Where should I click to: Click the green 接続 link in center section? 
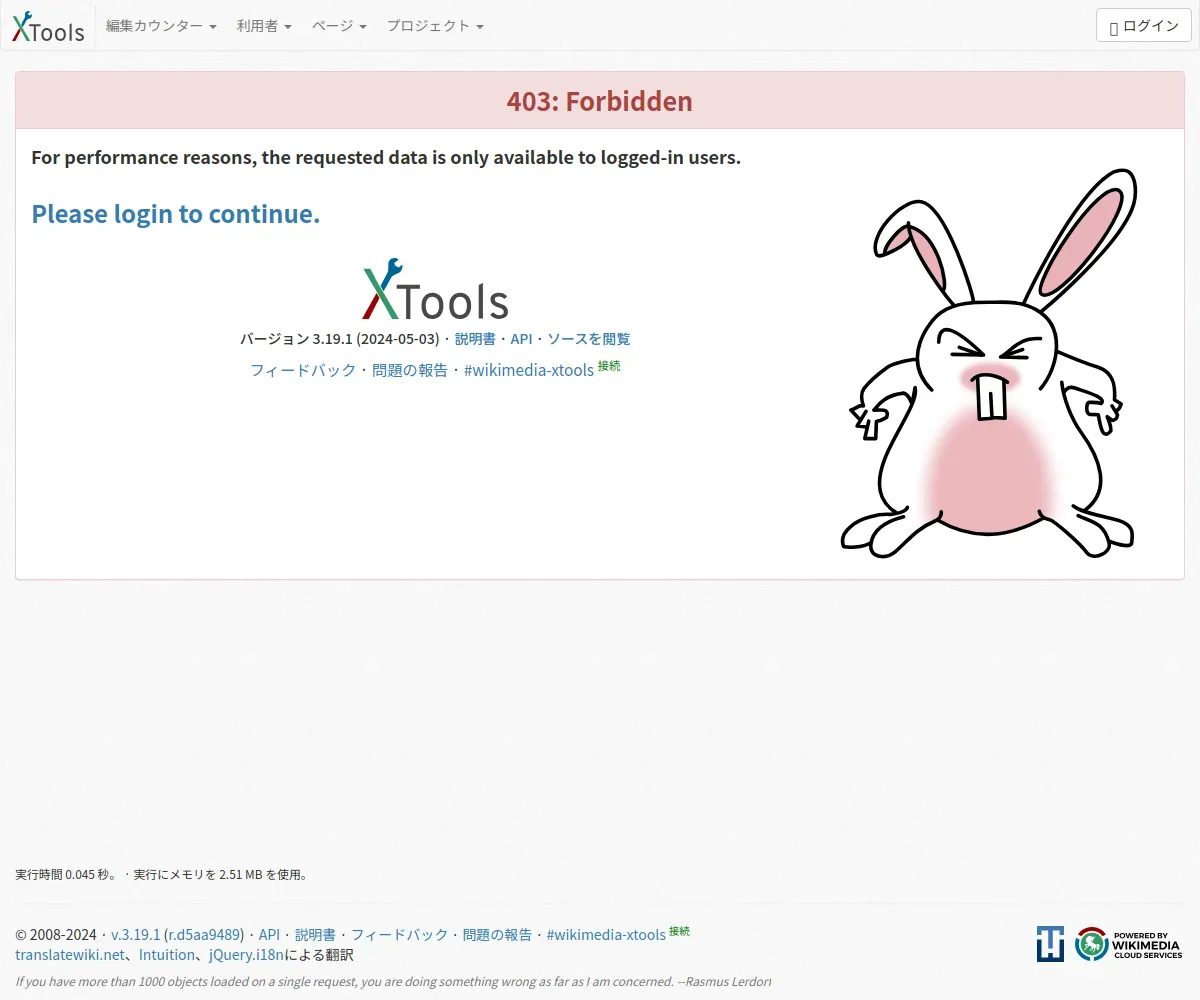(x=609, y=366)
